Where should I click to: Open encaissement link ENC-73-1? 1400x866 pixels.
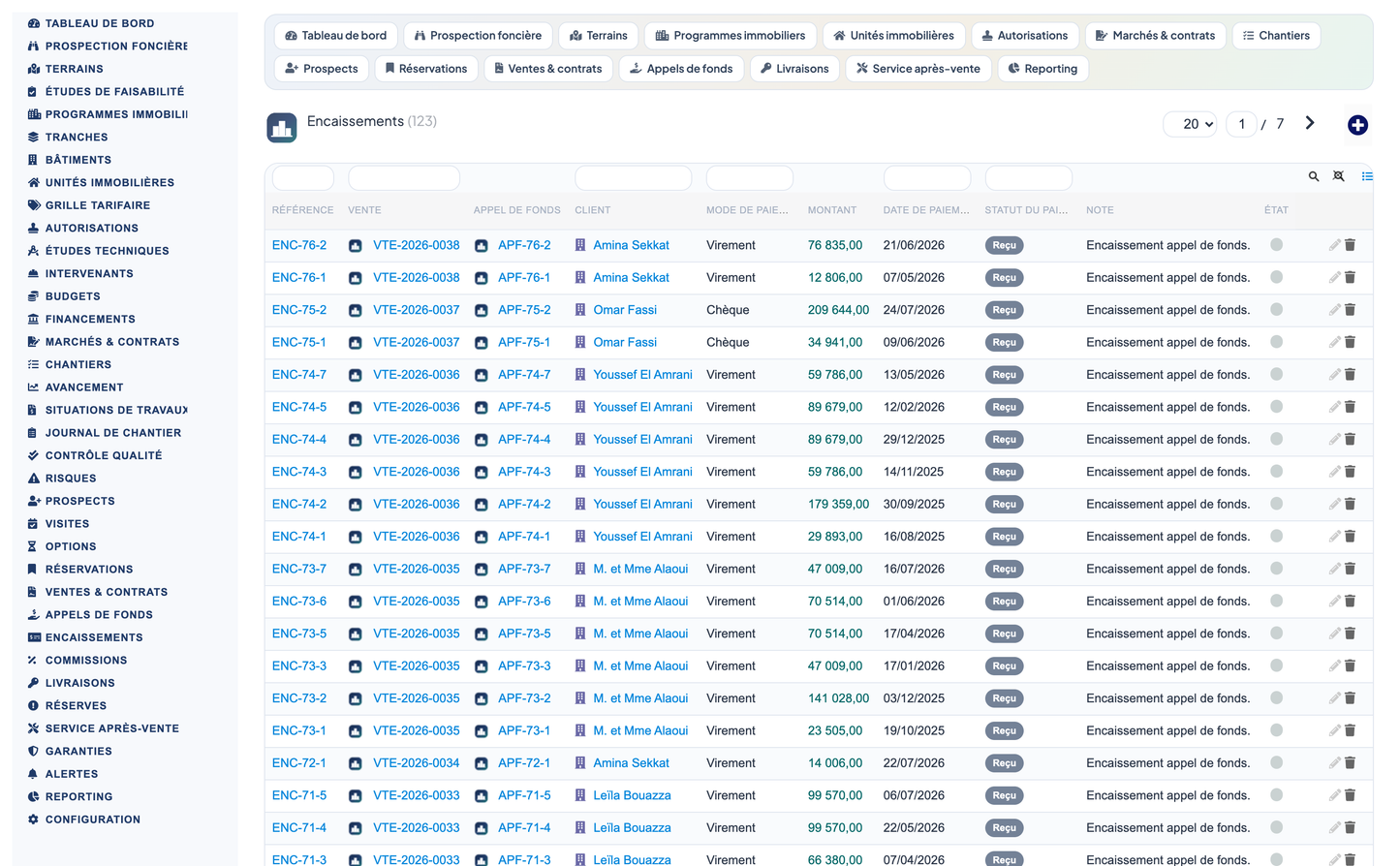click(x=299, y=730)
